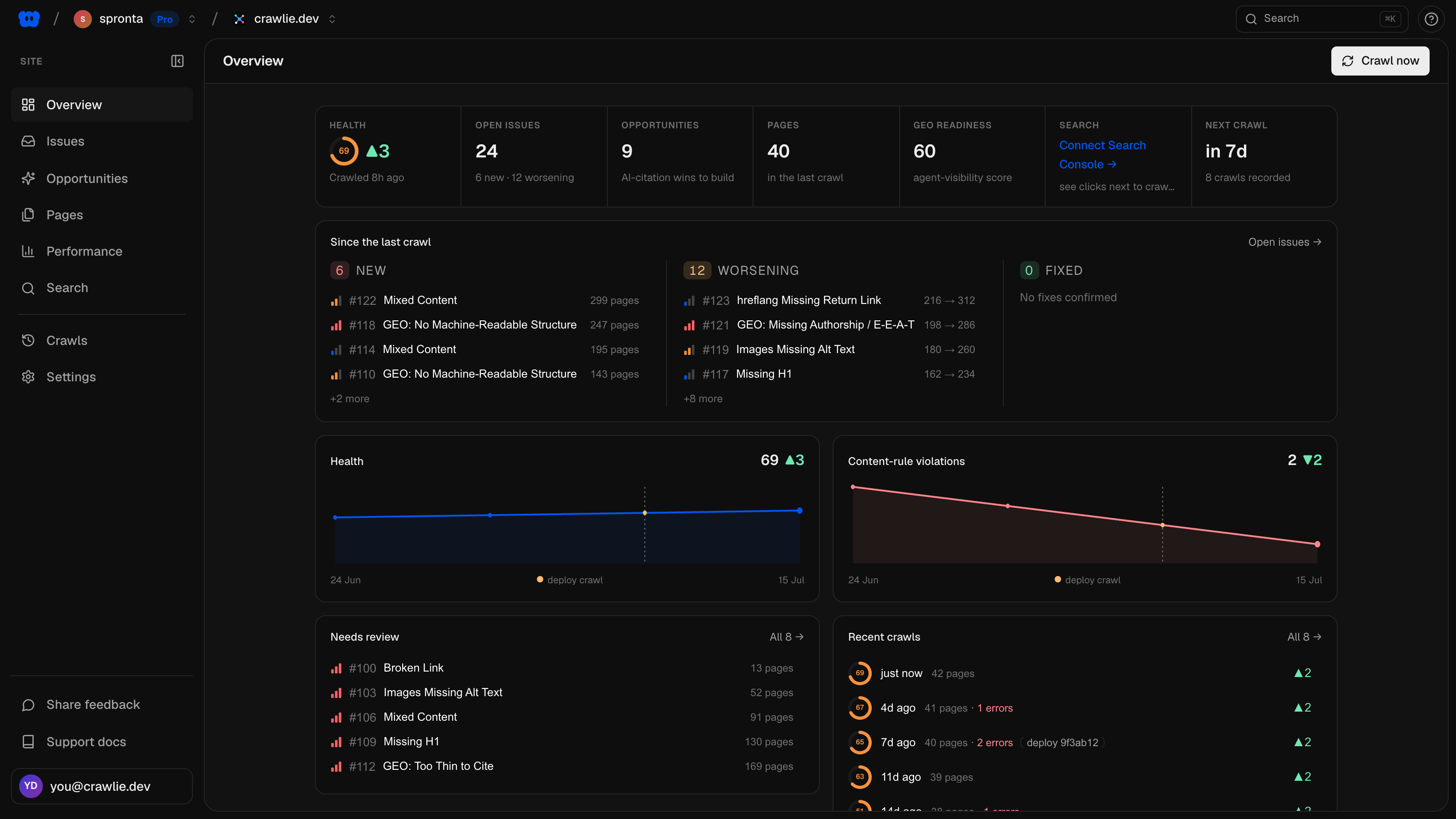Click the score 63 ring for 11d ago crawl
Image resolution: width=1456 pixels, height=819 pixels.
[859, 777]
